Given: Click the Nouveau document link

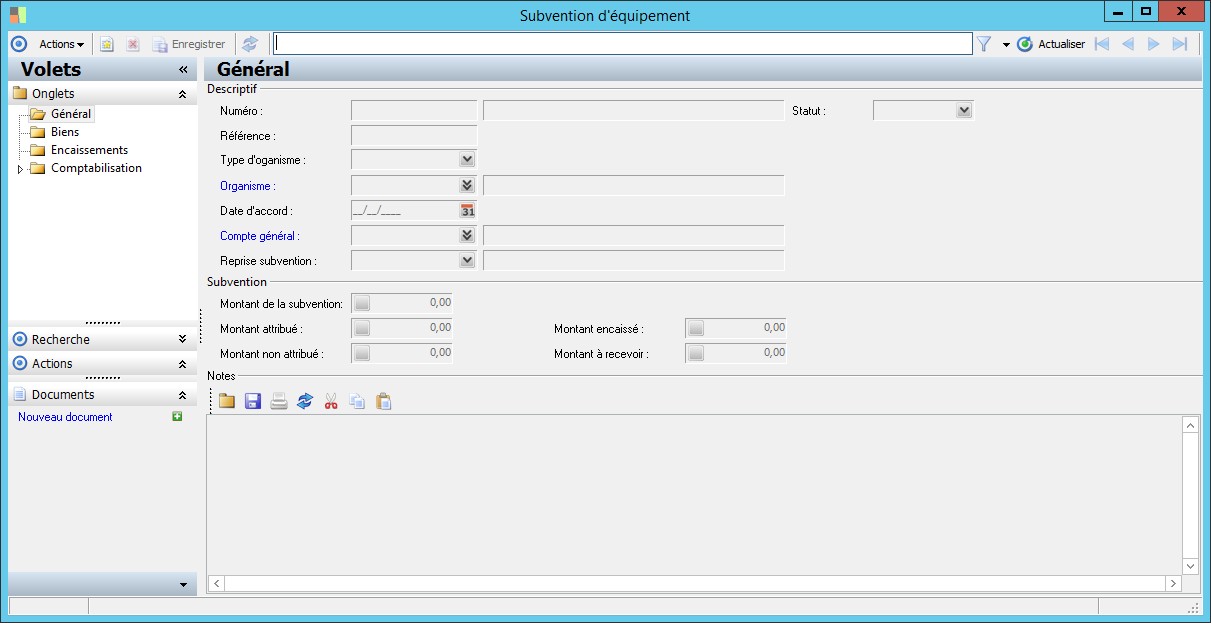Looking at the screenshot, I should (x=65, y=417).
